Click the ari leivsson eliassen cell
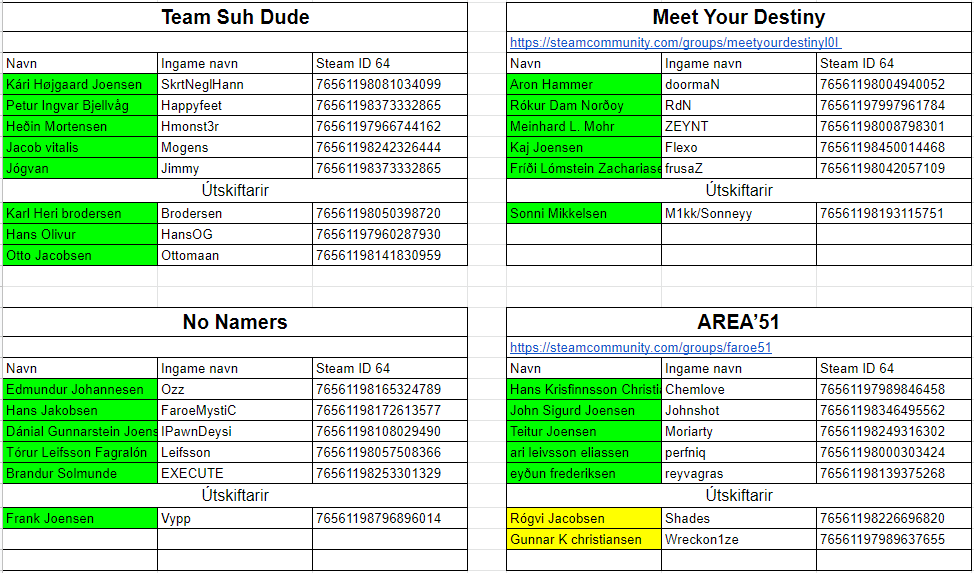The width and height of the screenshot is (974, 573). (x=584, y=453)
